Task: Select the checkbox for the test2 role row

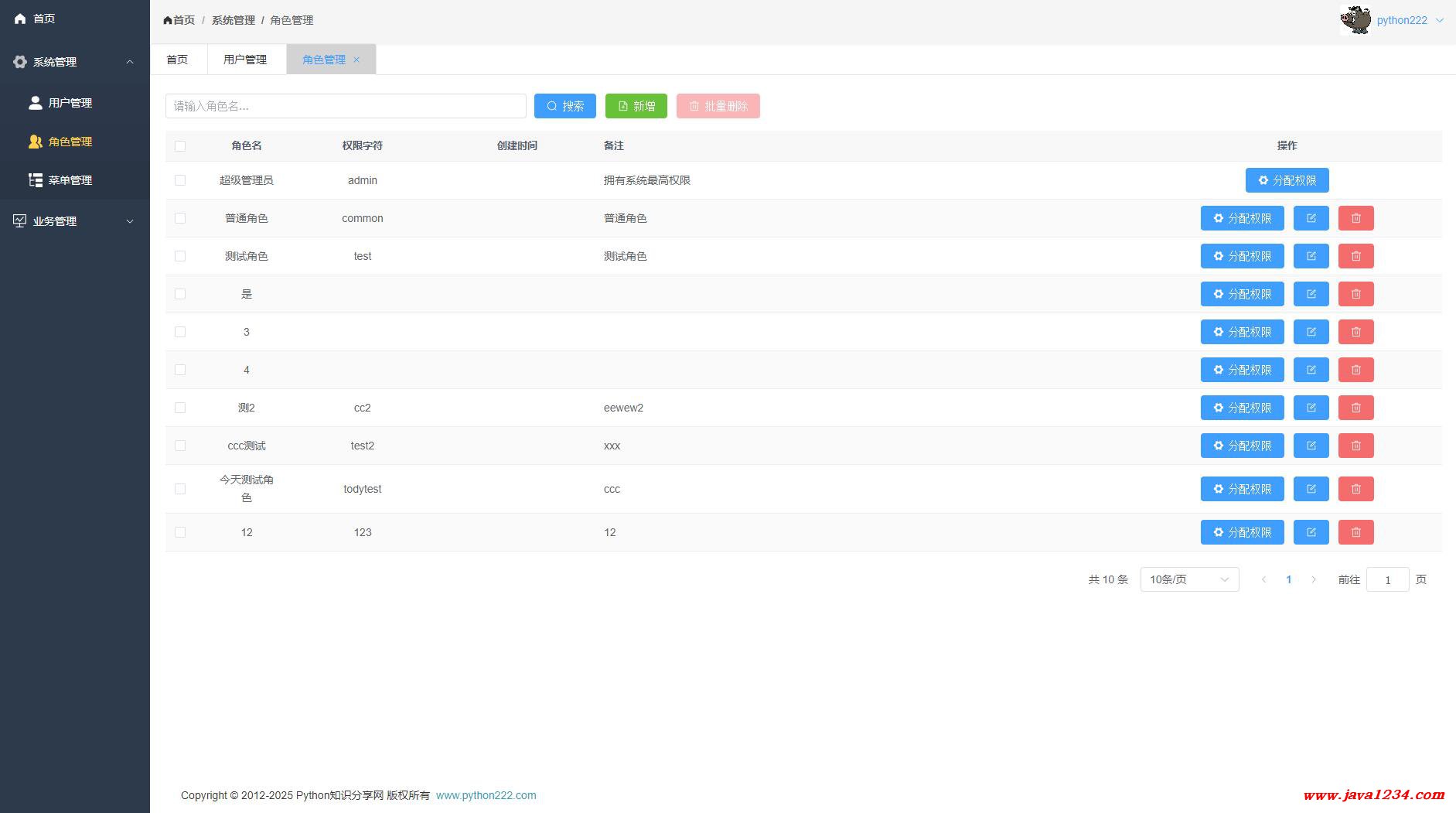Action: 180,446
